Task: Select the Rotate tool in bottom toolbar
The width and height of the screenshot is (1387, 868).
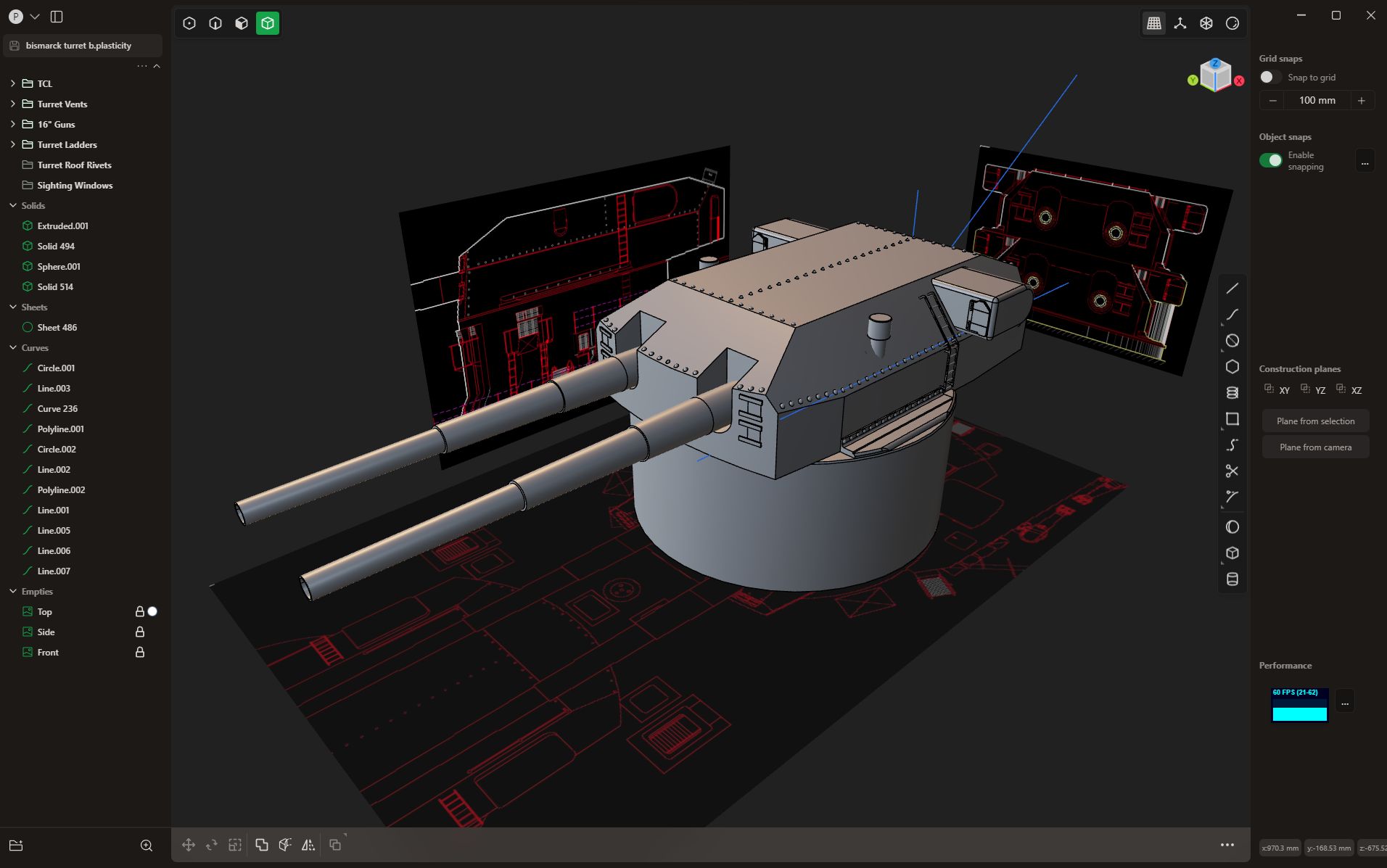Action: click(212, 844)
